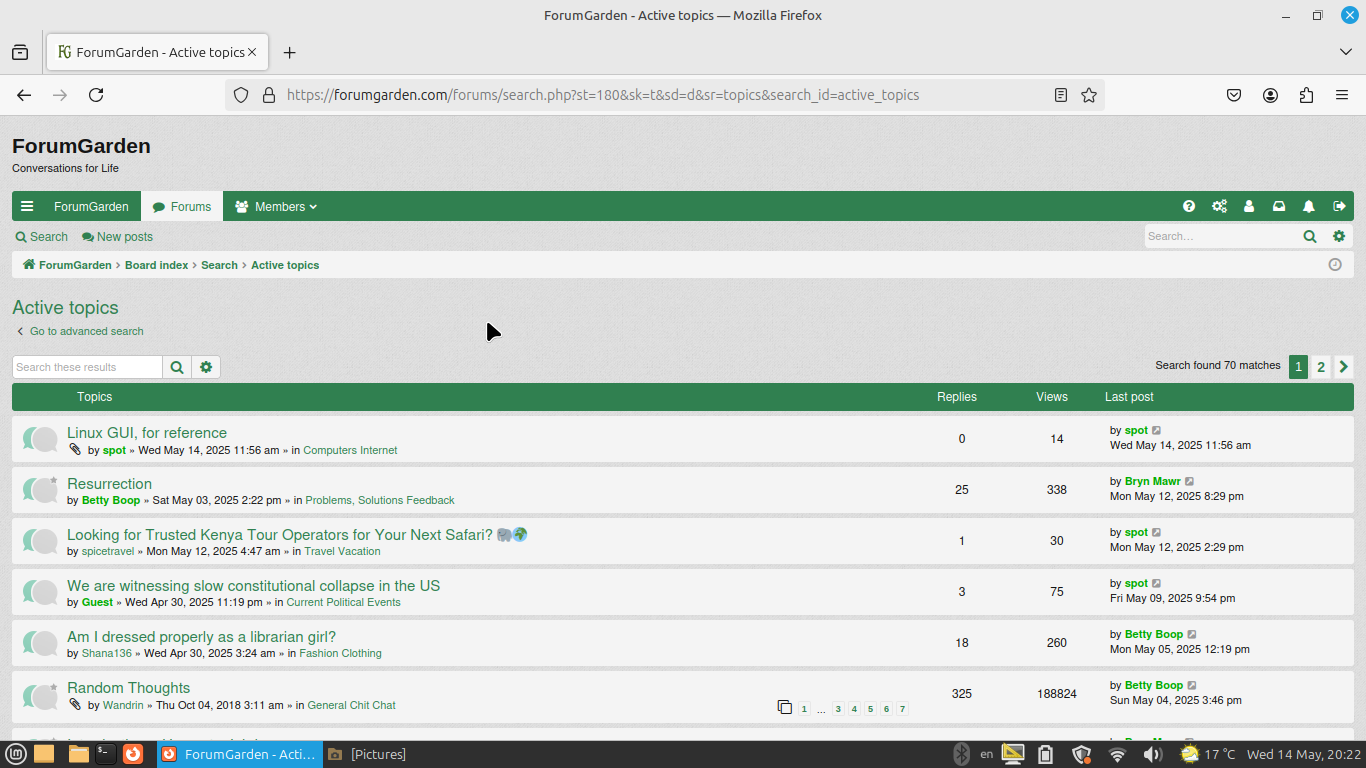This screenshot has height=768, width=1366.
Task: Open a new browser tab with plus
Action: point(289,52)
